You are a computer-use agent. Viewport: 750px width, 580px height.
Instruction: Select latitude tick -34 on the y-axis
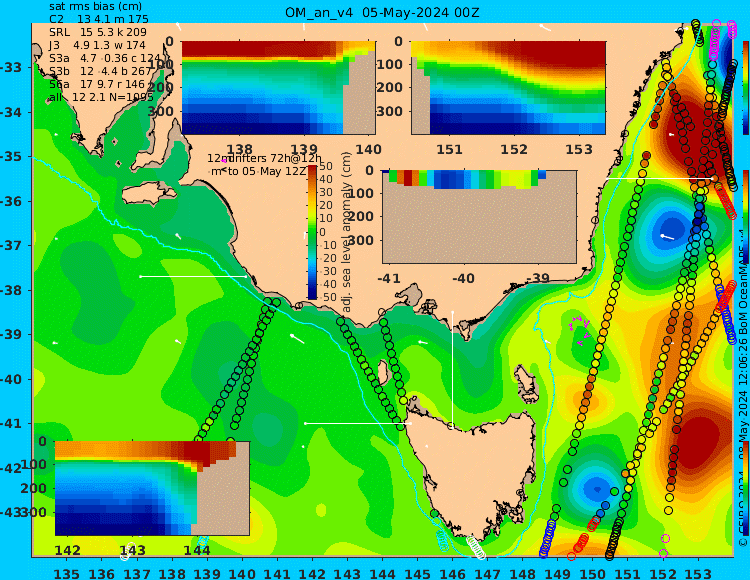point(11,112)
